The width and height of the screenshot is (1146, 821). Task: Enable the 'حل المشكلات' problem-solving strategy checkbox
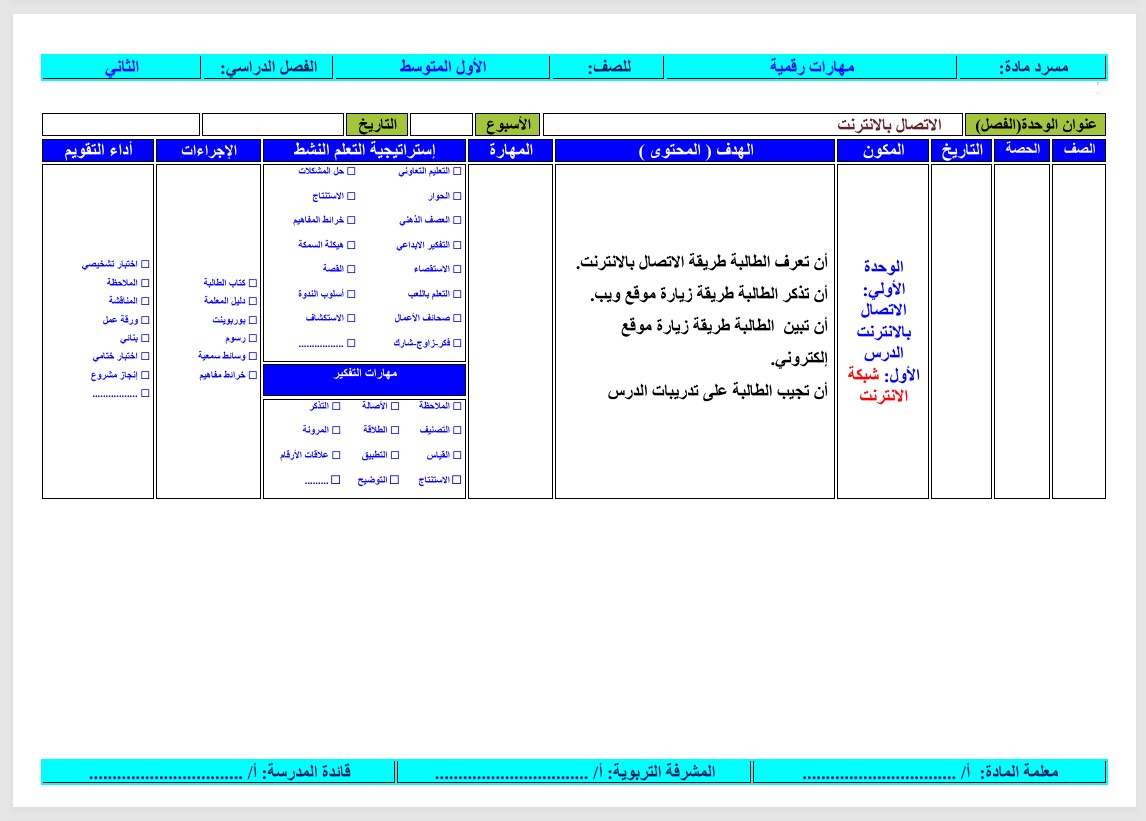click(x=353, y=172)
